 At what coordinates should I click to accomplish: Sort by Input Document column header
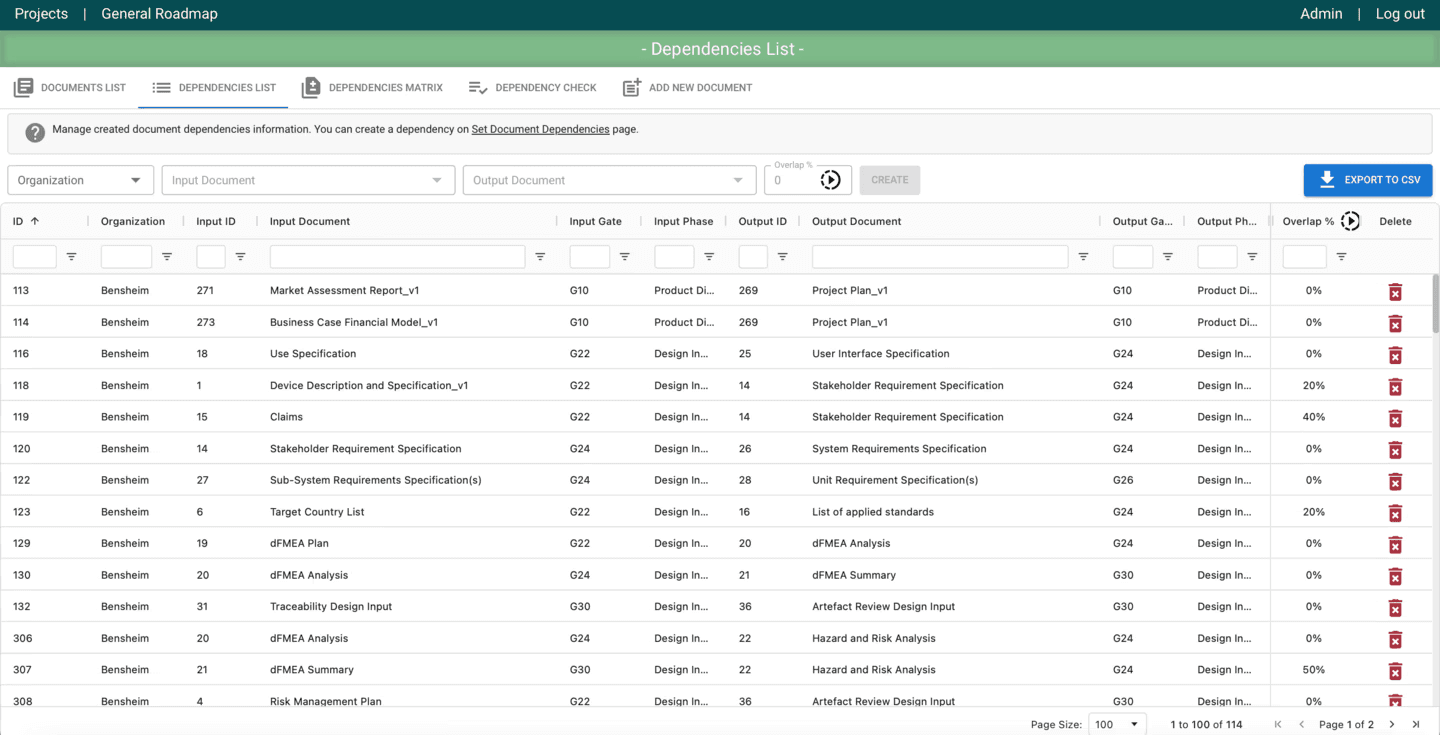310,221
